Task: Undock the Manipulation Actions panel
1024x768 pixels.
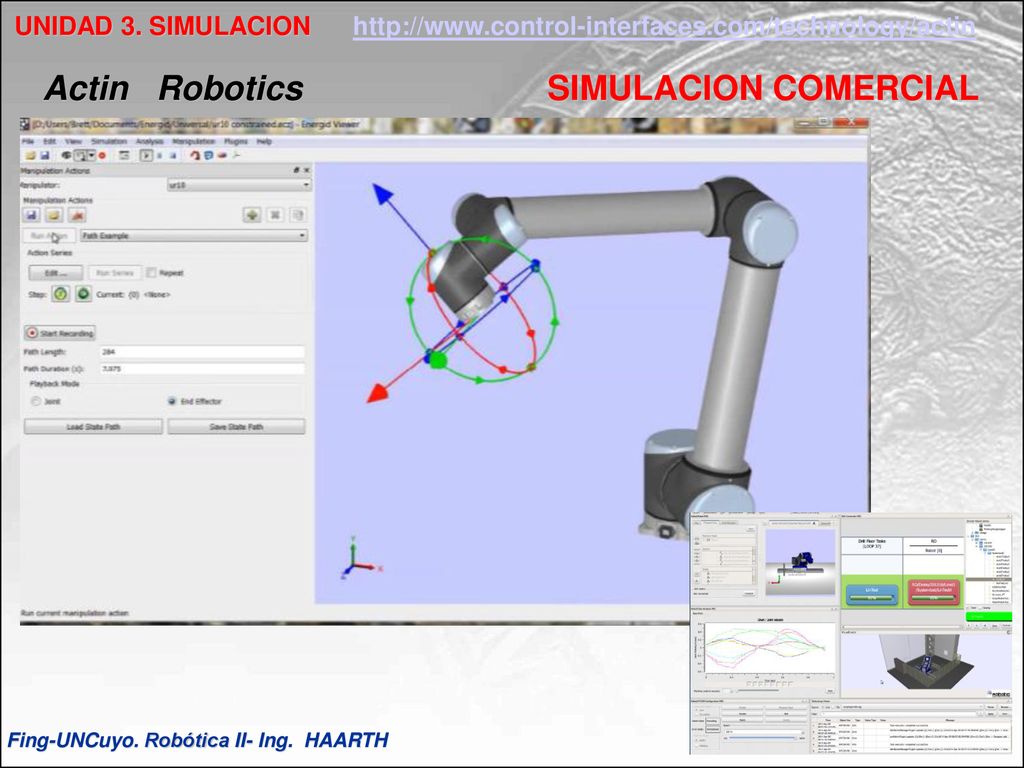Action: pyautogui.click(x=296, y=170)
